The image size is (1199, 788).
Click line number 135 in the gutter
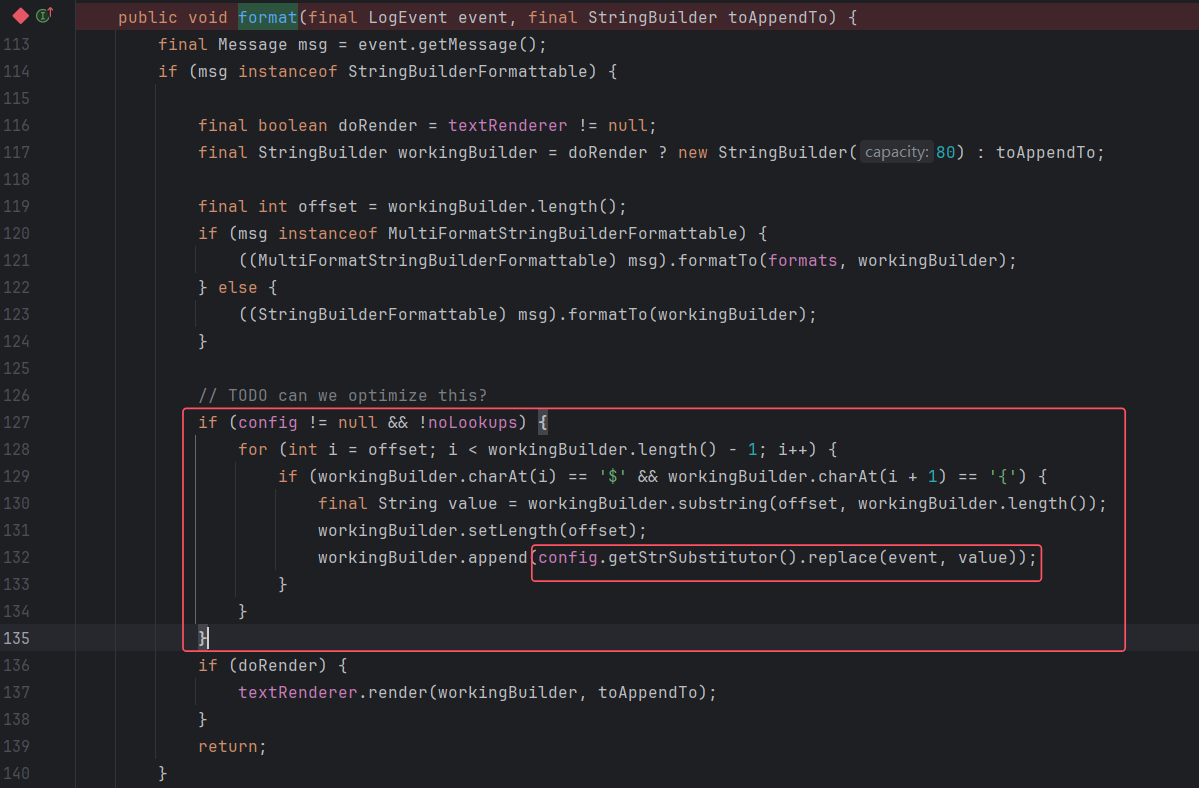16,638
